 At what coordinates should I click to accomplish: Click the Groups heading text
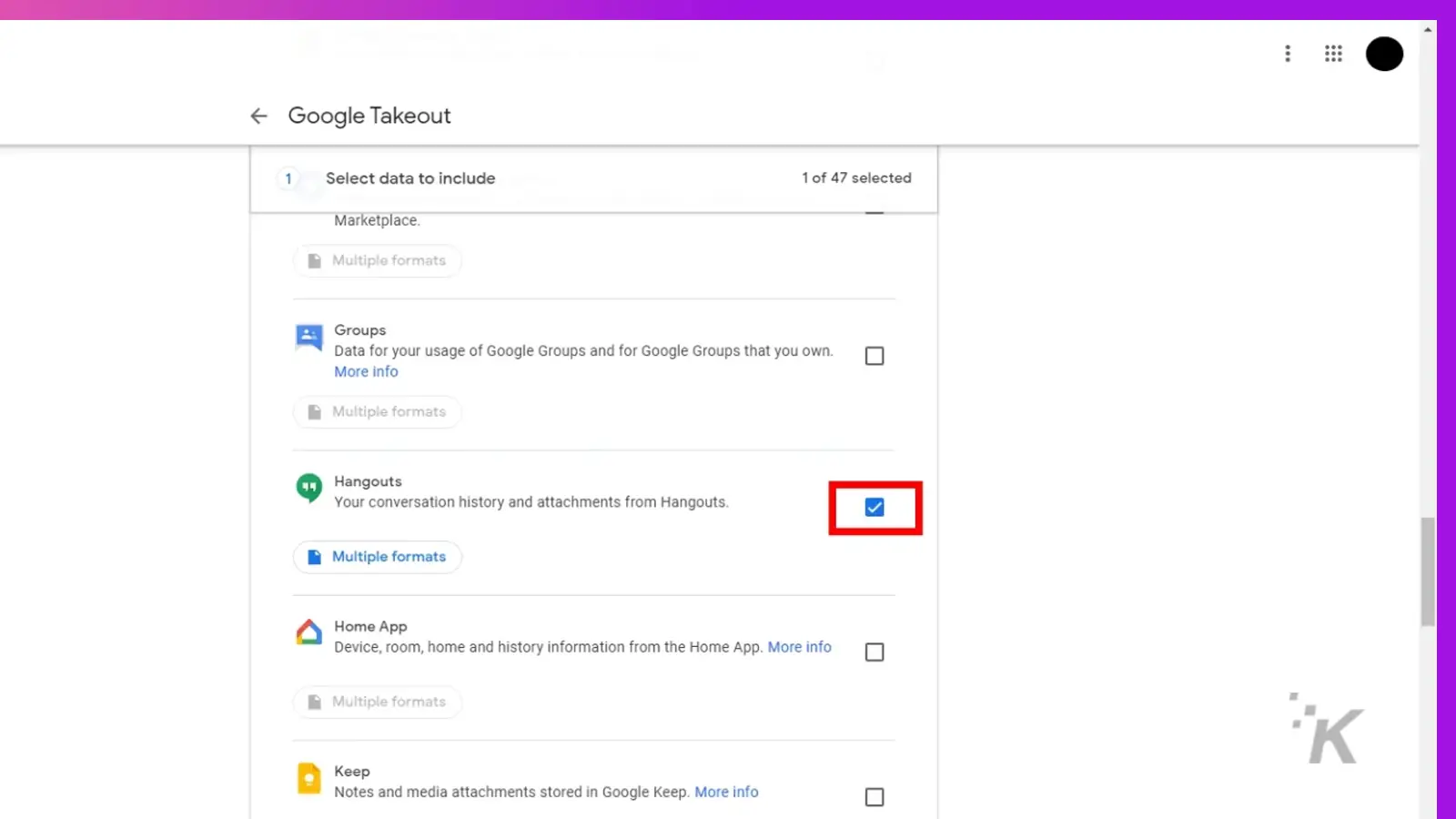pyautogui.click(x=359, y=330)
